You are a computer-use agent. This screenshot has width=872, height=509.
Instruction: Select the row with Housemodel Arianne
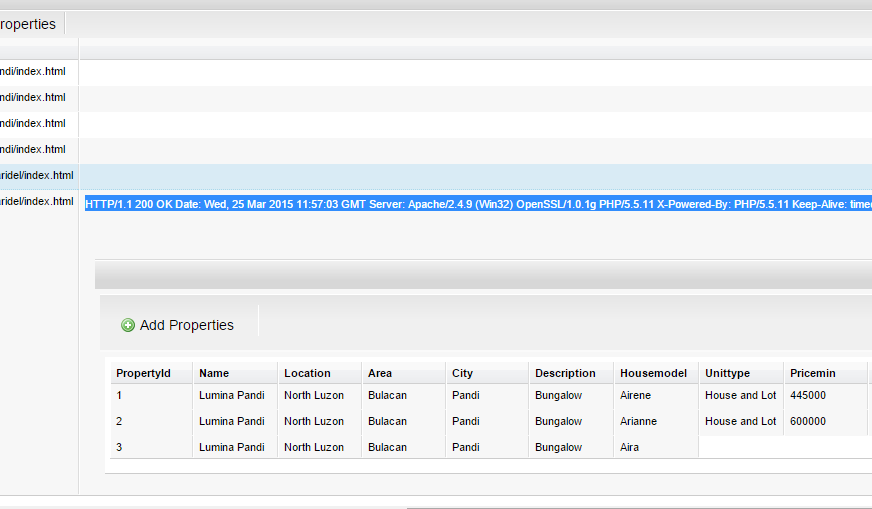coord(491,421)
